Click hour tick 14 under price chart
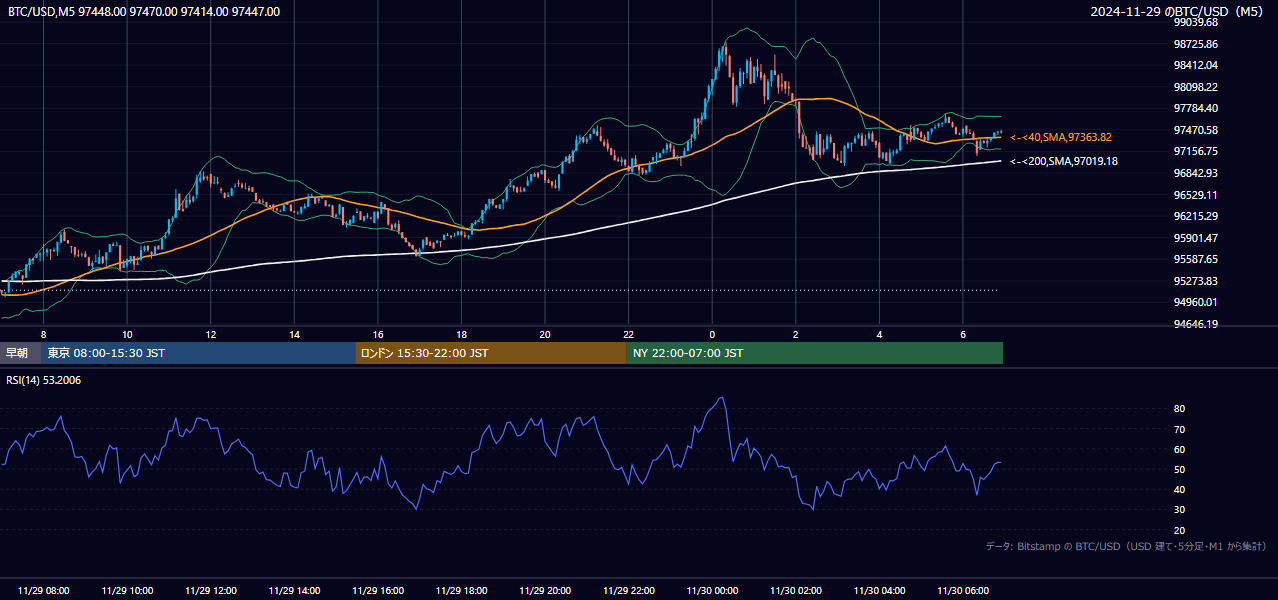Viewport: 1278px width, 600px height. (x=295, y=334)
